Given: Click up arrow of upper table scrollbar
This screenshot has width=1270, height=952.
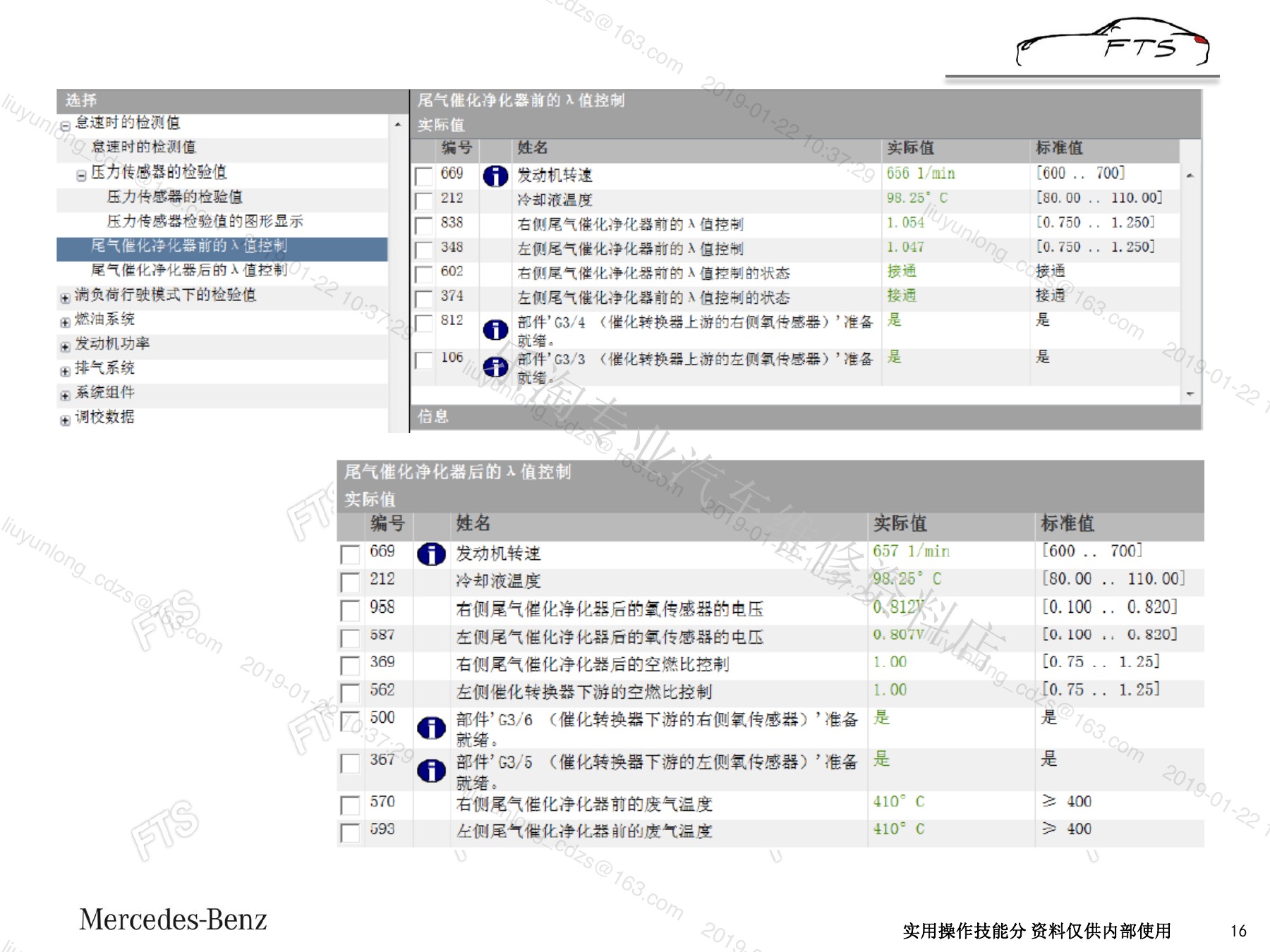Looking at the screenshot, I should [x=1190, y=176].
